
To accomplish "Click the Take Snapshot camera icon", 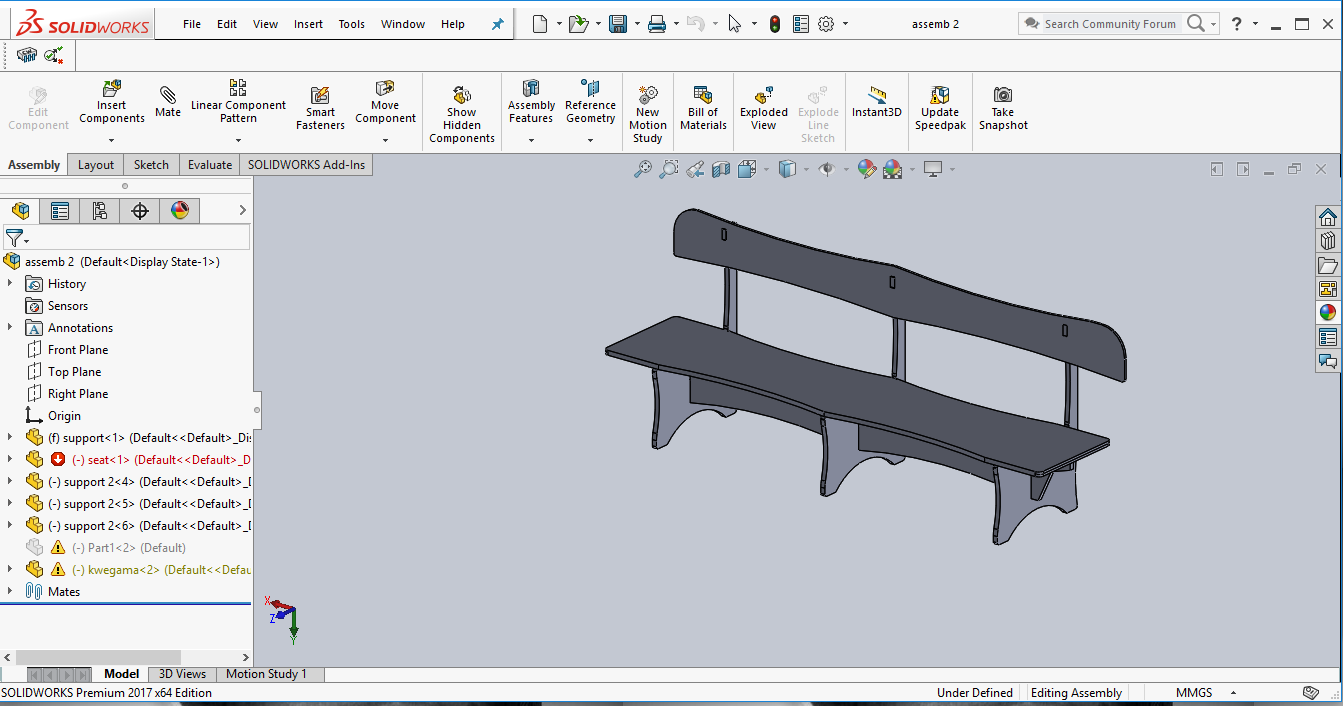I will [1003, 94].
